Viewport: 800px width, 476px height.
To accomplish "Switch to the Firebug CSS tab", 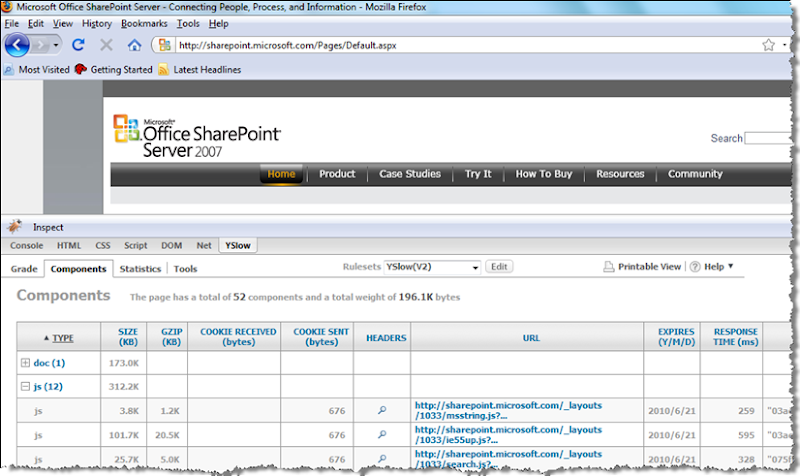I will [x=103, y=245].
